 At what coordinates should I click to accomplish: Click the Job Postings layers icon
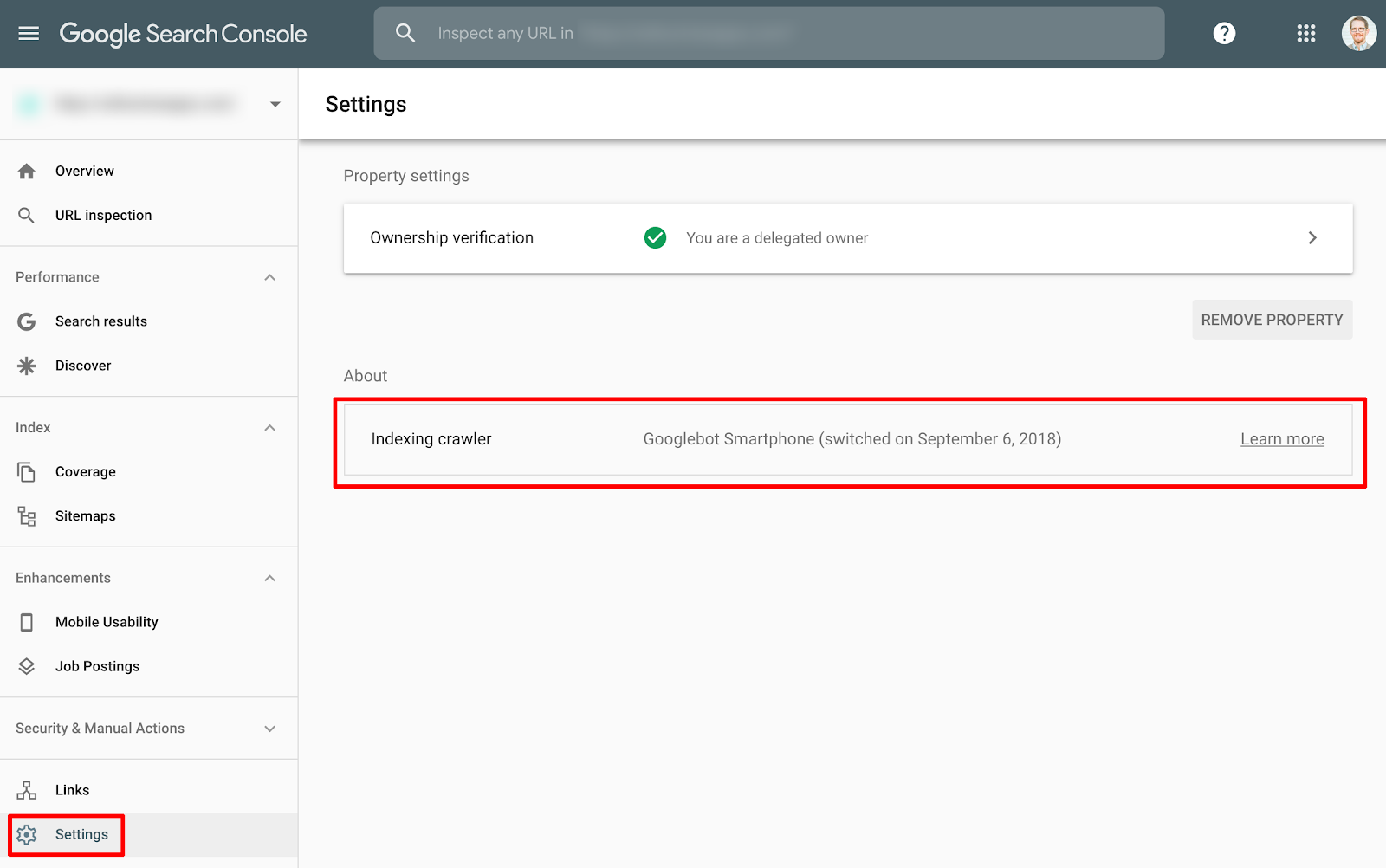point(27,666)
